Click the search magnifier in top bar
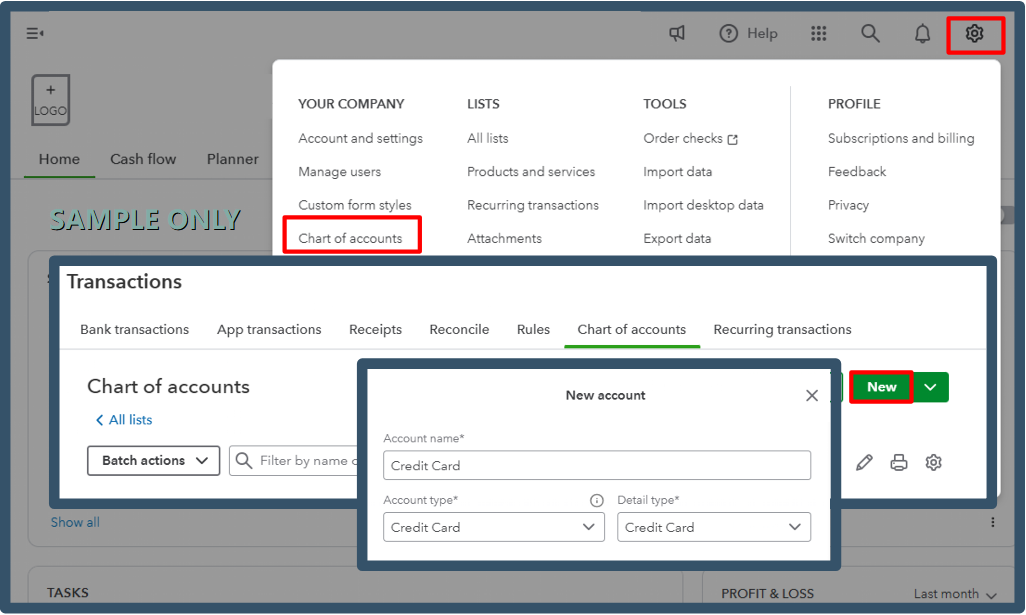 click(x=870, y=33)
